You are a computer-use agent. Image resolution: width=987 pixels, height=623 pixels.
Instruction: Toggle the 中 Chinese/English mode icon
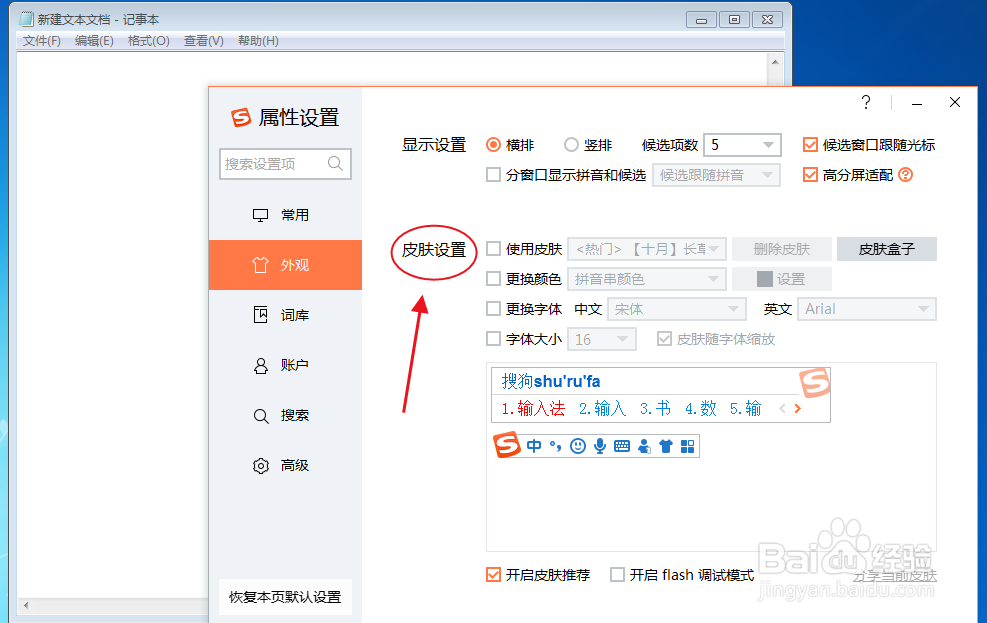point(534,446)
